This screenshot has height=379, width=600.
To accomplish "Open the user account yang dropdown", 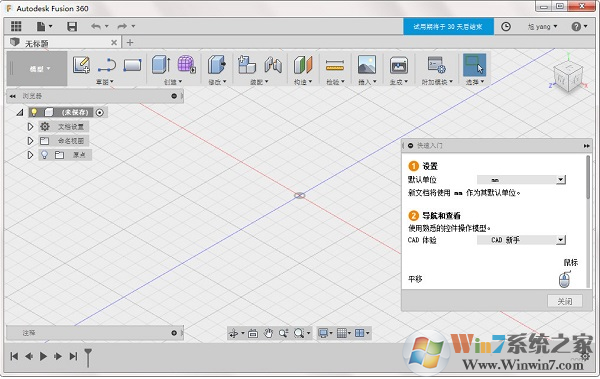I will (542, 26).
